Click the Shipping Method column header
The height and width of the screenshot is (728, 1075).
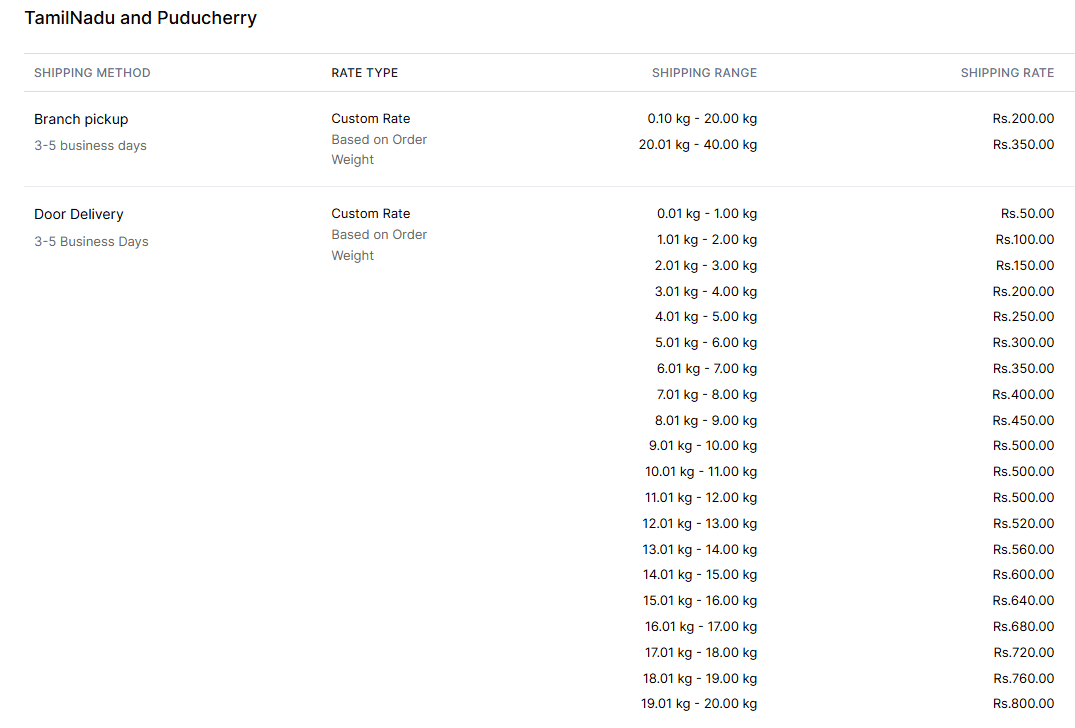pyautogui.click(x=92, y=73)
